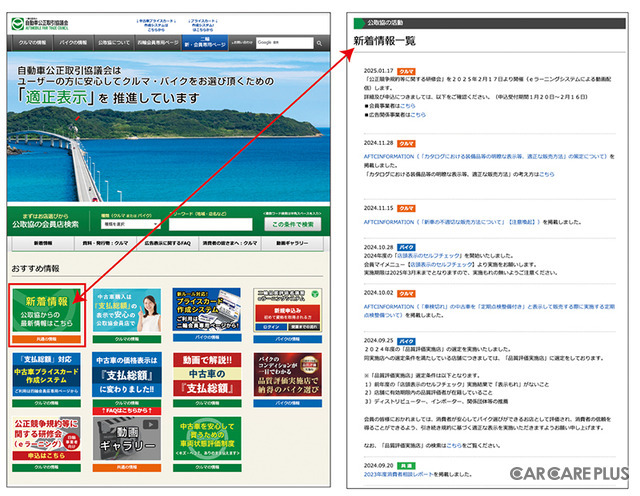Open the 四輪会員専用ページ navigation tab
This screenshot has height=496, width=640.
[158, 42]
